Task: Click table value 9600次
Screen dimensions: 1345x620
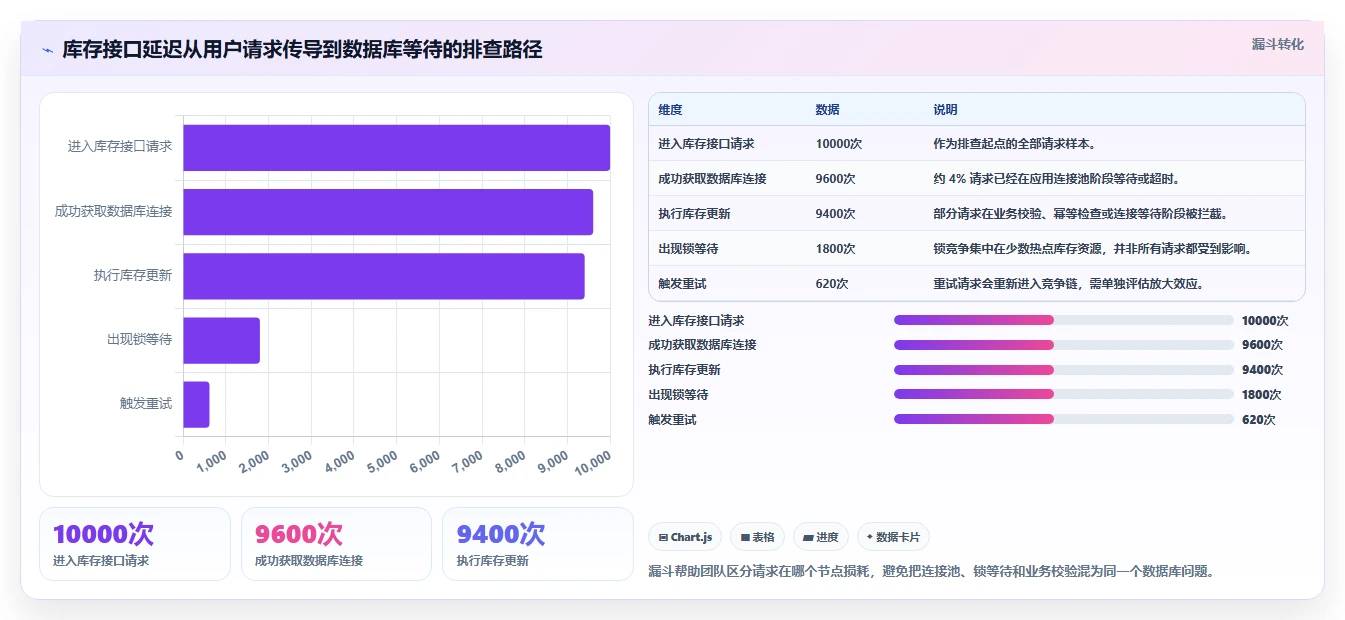Action: [x=836, y=178]
